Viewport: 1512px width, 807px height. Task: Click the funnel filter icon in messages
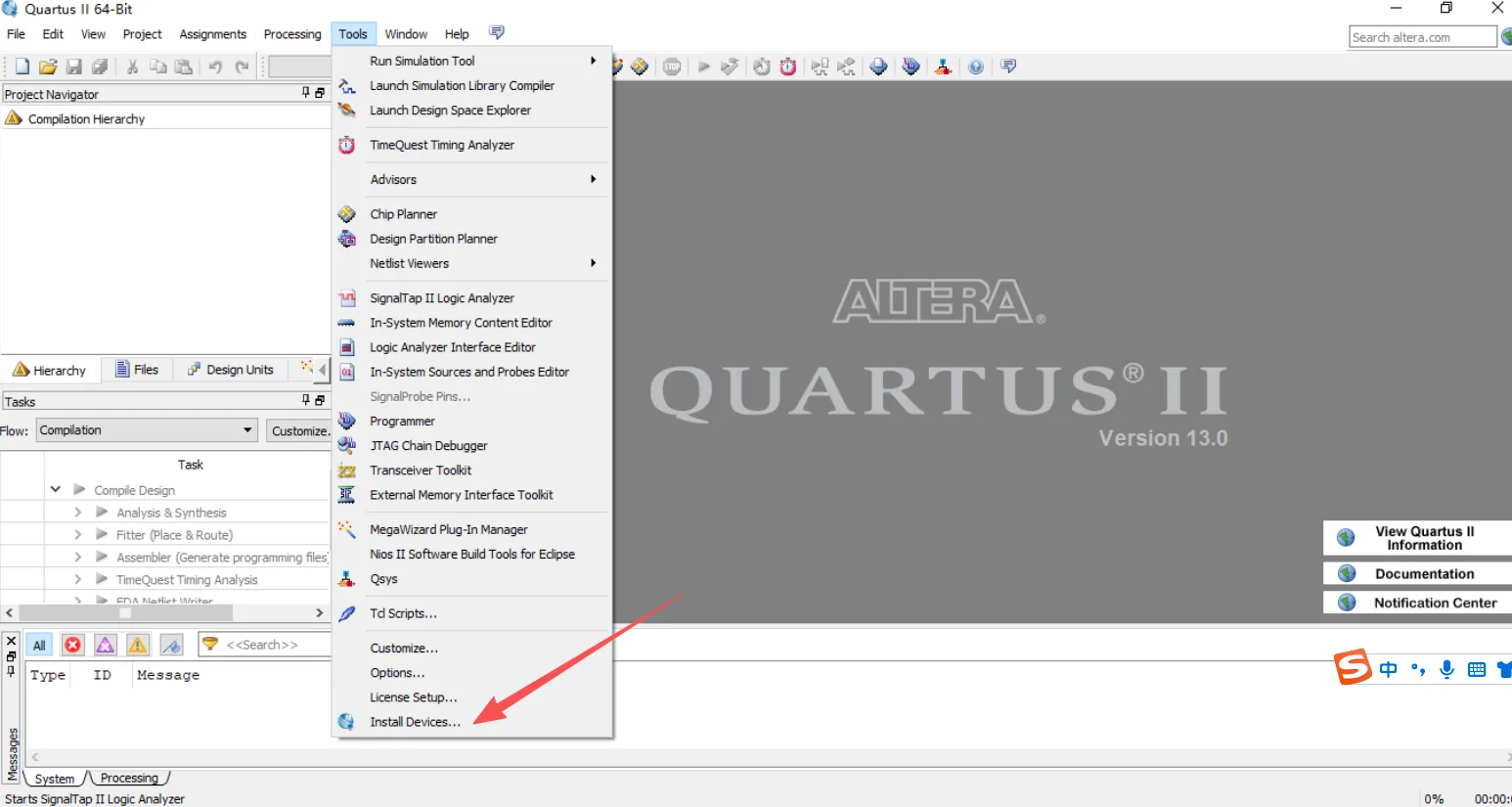210,644
